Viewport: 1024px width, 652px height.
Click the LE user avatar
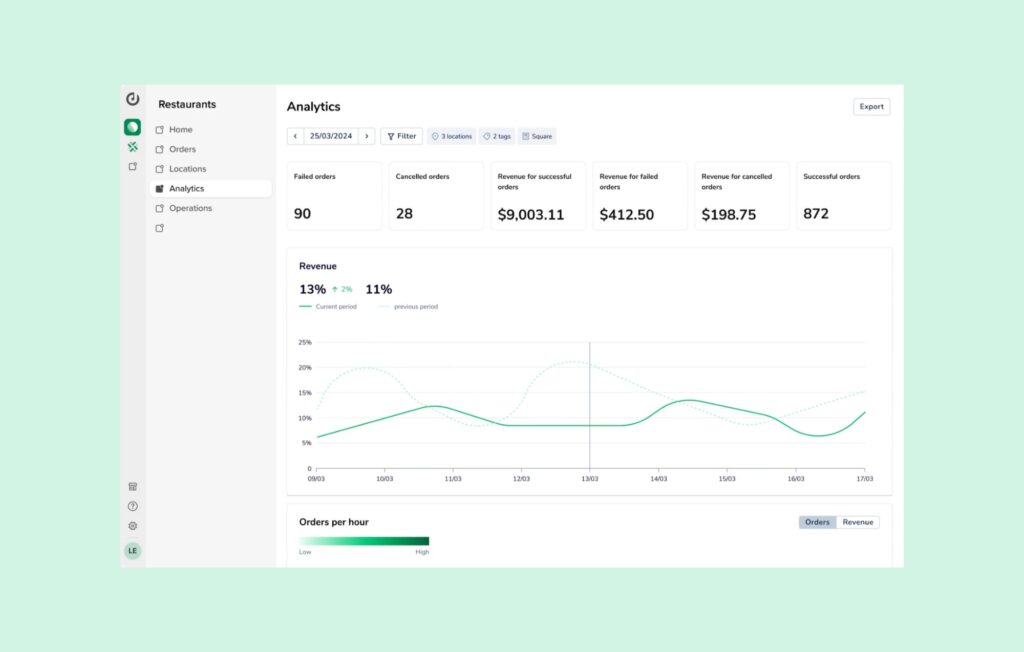(x=132, y=551)
